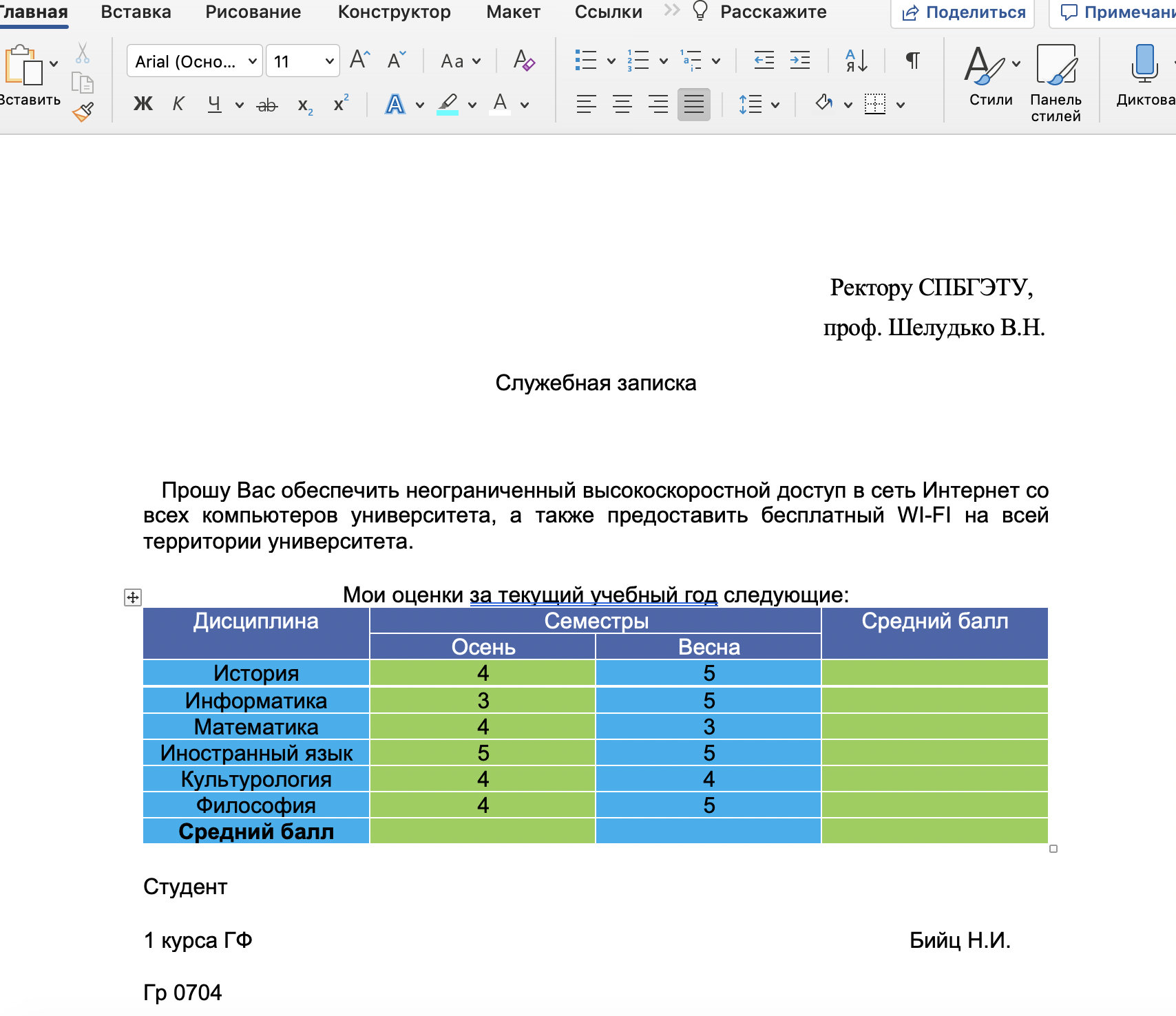
Task: Increase paragraph indent
Action: click(x=800, y=61)
